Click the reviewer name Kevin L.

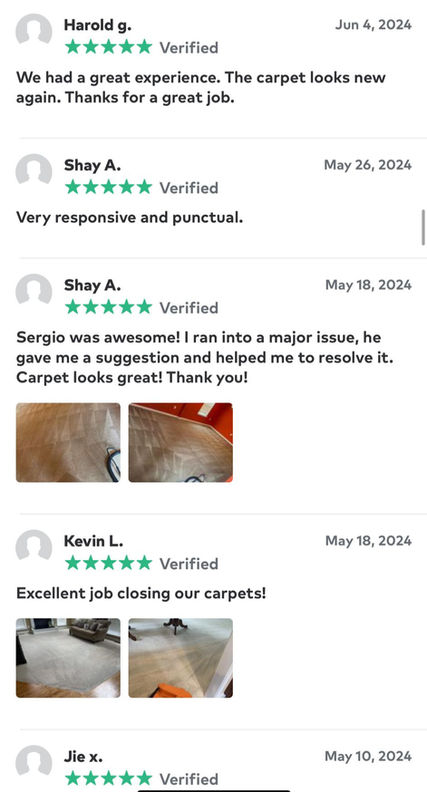pos(93,541)
